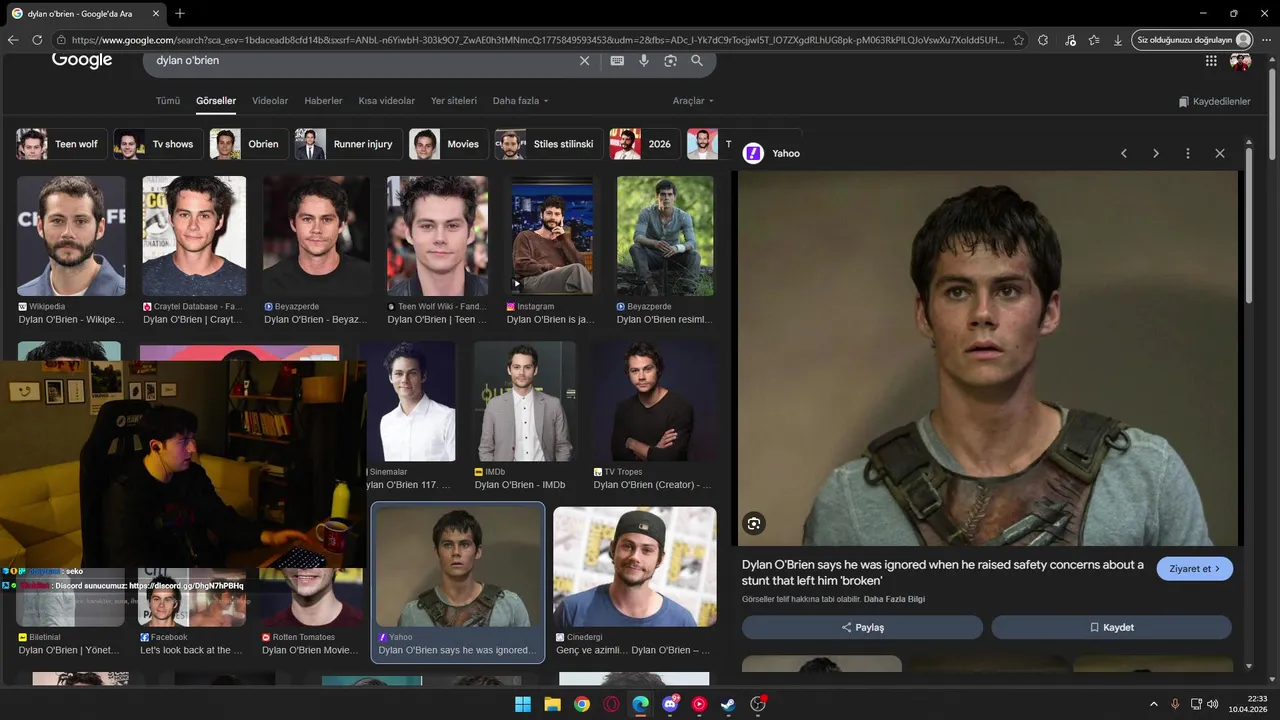Click the Ziyaret et visit button
The height and width of the screenshot is (720, 1280).
(x=1195, y=569)
